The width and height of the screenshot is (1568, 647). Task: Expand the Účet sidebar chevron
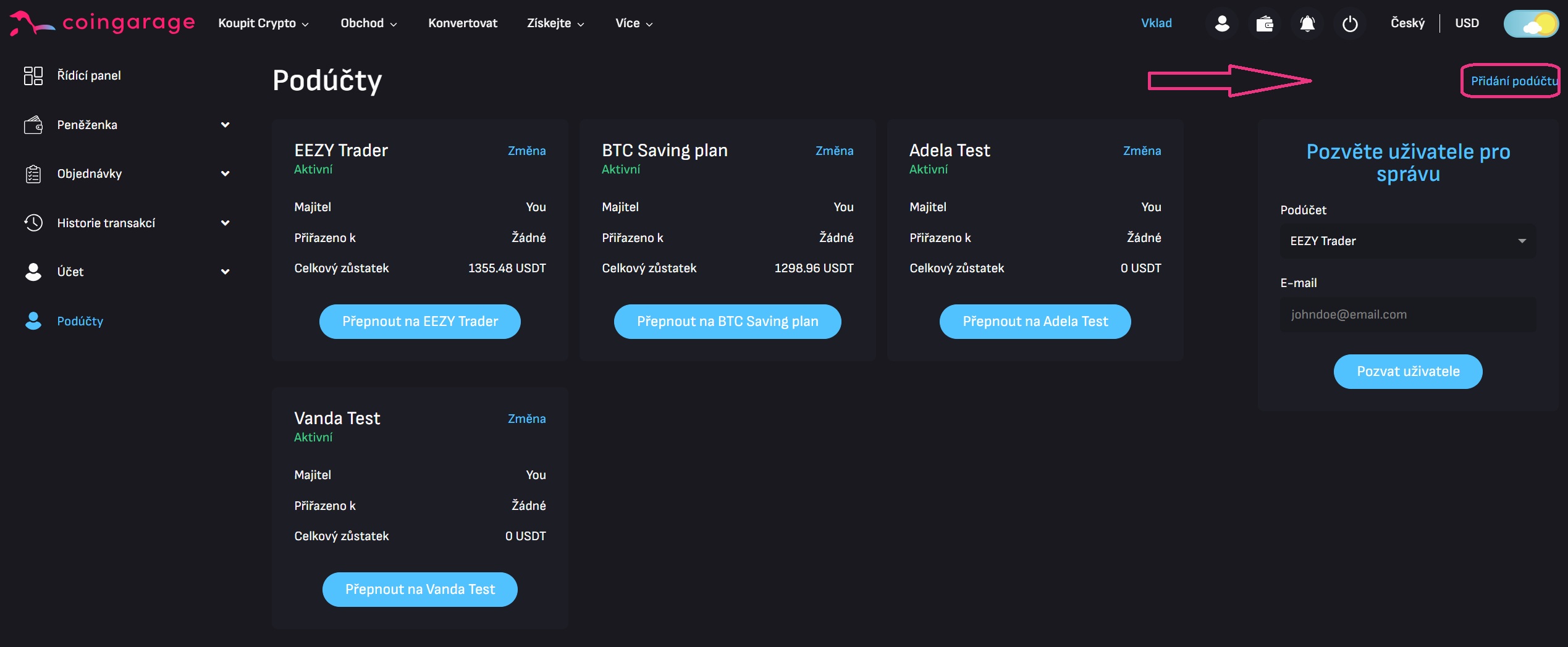pyautogui.click(x=226, y=272)
